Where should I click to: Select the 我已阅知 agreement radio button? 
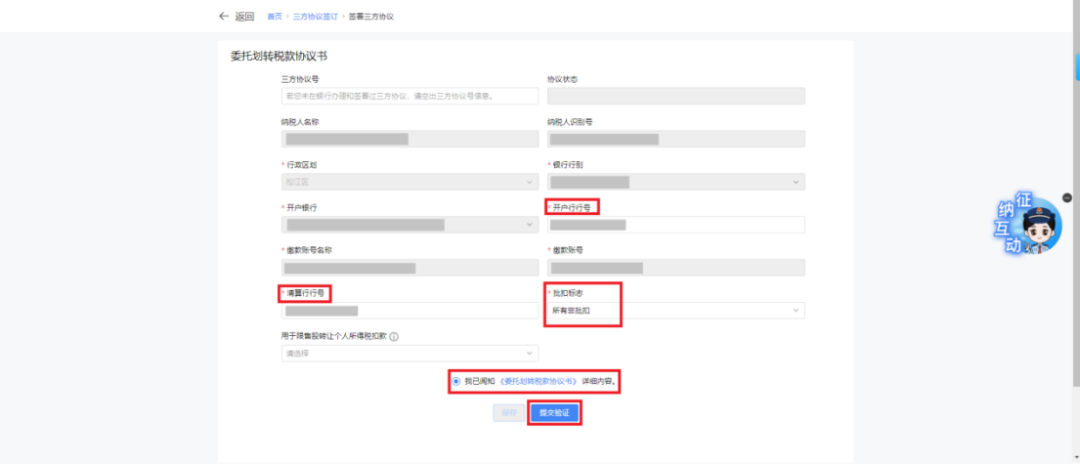[456, 381]
